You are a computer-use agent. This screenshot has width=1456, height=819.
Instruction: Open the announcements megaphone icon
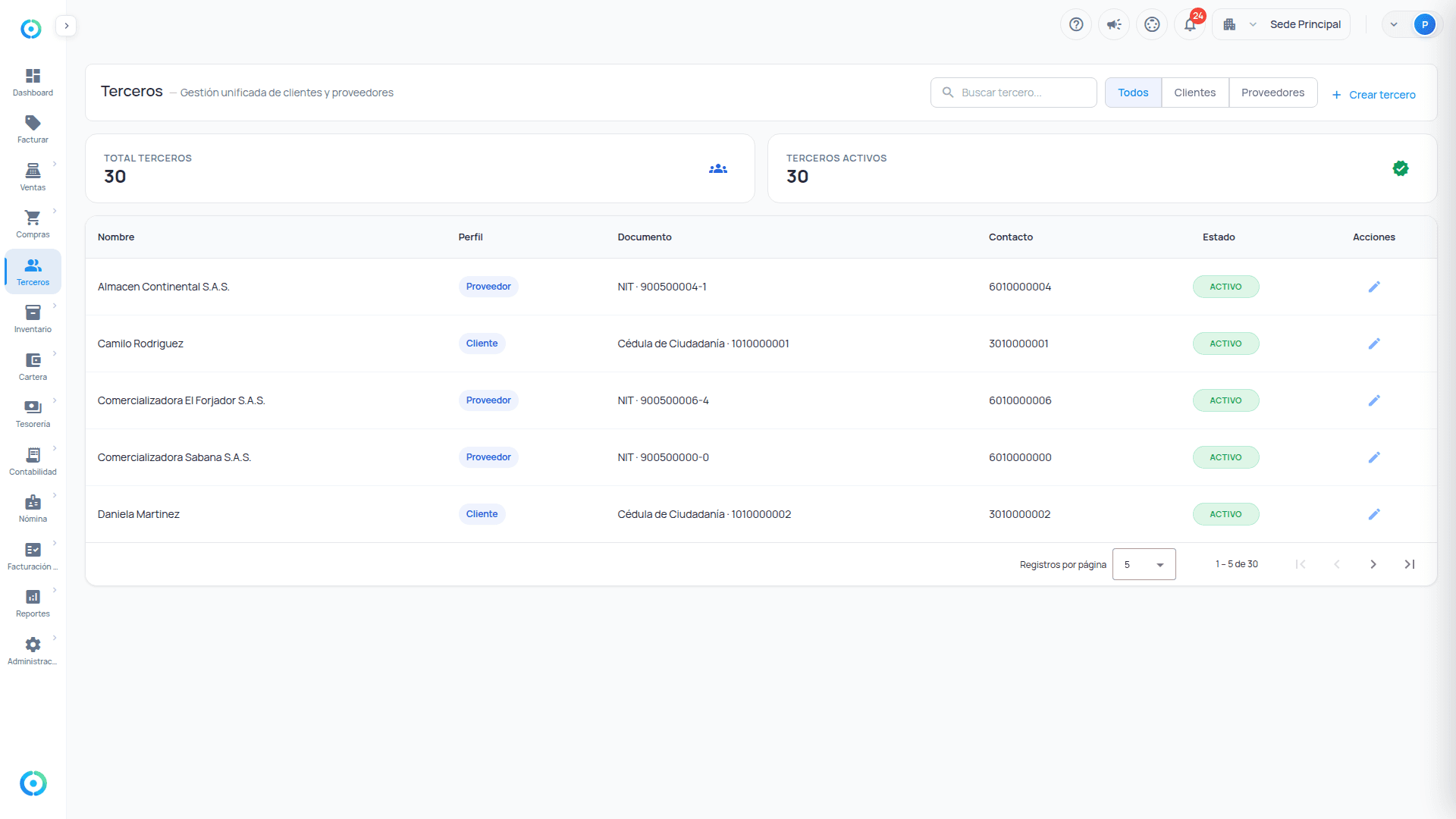pyautogui.click(x=1114, y=24)
